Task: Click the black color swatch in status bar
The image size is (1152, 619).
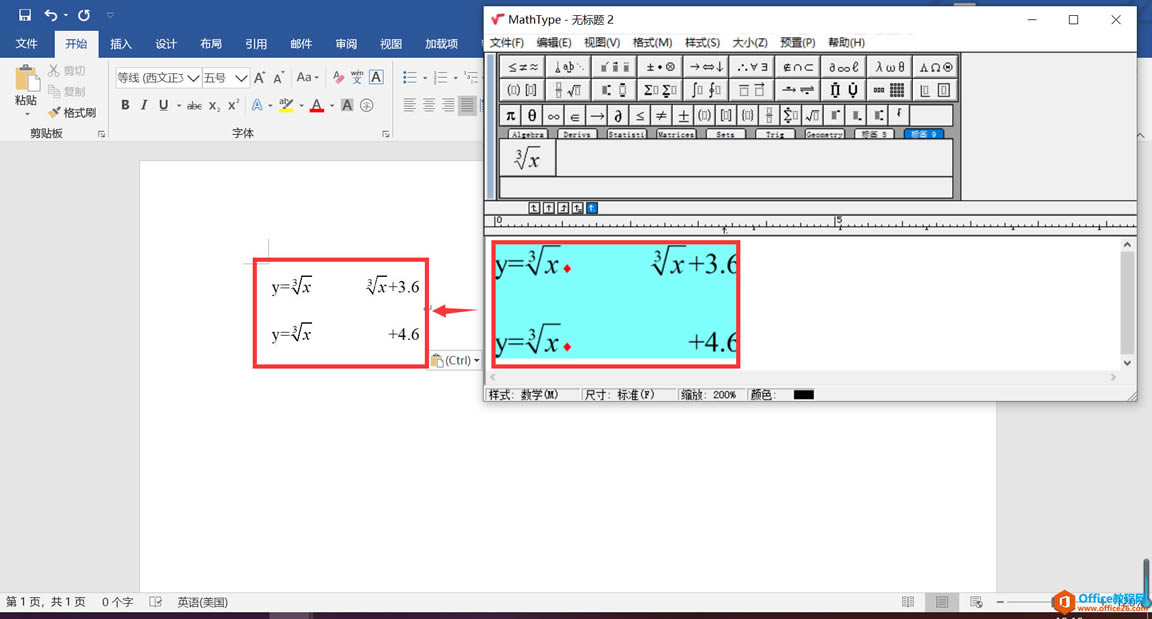Action: pos(803,395)
